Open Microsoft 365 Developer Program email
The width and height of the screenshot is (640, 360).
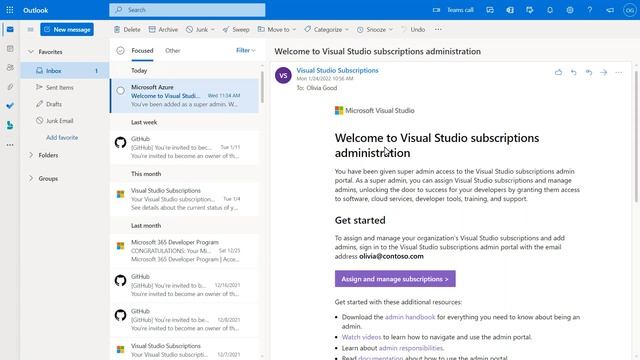coord(184,251)
